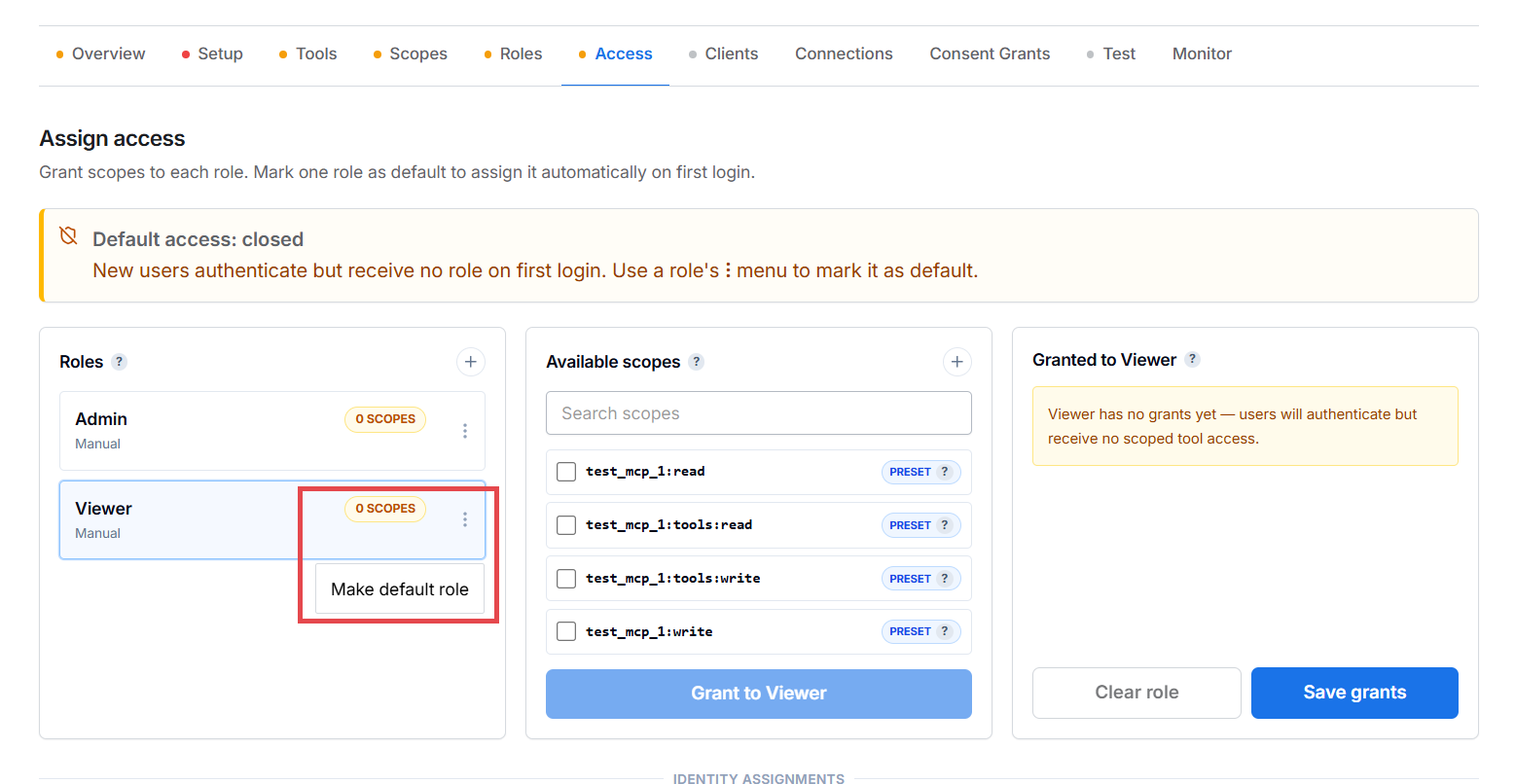Viewport: 1515px width, 784px height.
Task: Open the Consent Grants tab
Action: [990, 53]
